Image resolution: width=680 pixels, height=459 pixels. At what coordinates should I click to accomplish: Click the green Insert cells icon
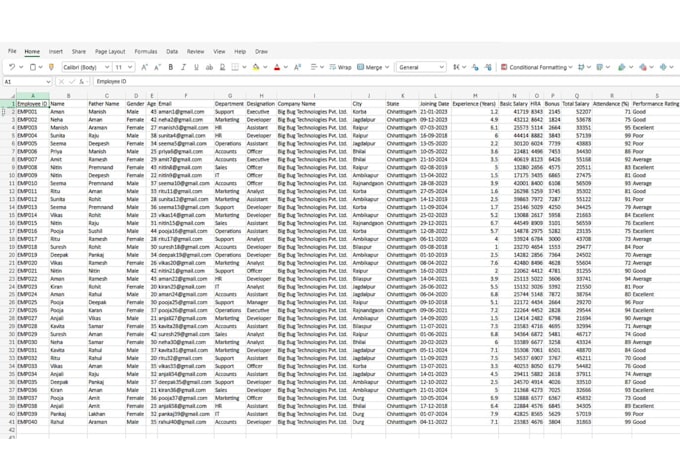pos(621,67)
